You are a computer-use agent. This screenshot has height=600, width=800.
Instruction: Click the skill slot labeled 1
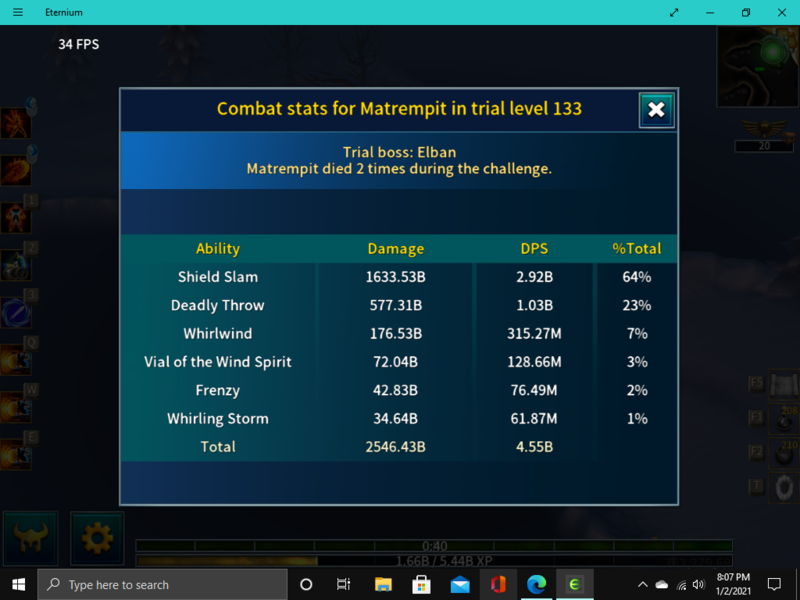(x=16, y=218)
